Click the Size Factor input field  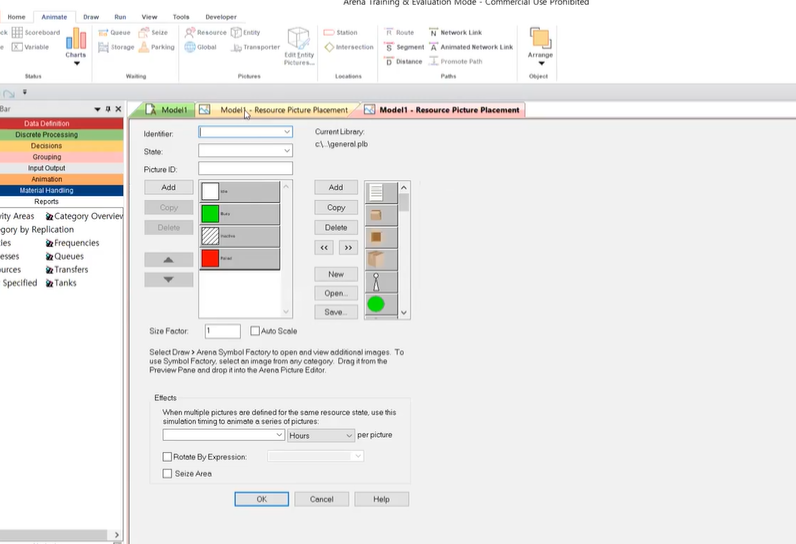click(x=222, y=331)
